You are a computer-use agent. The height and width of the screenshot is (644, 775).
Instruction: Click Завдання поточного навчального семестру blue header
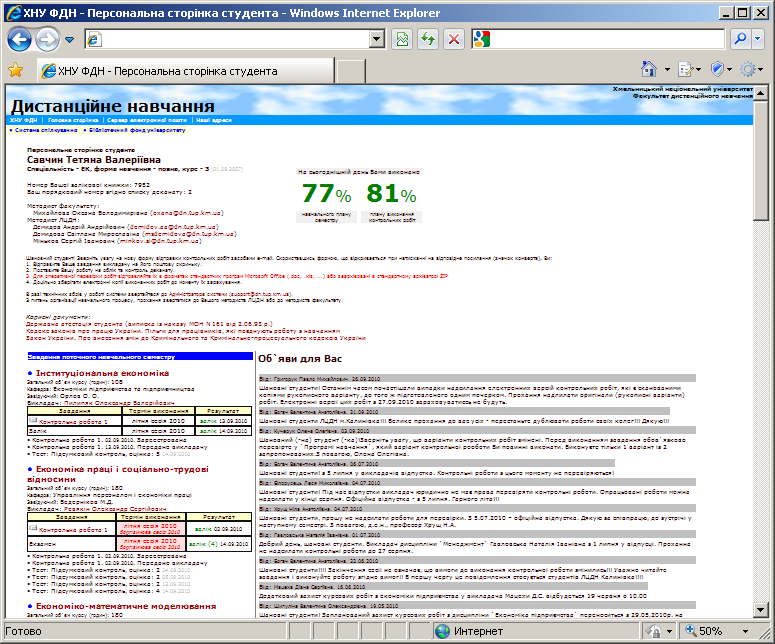140,356
